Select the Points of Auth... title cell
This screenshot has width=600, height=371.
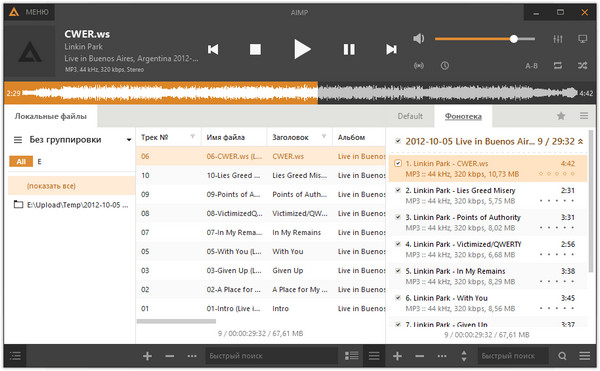coord(300,194)
